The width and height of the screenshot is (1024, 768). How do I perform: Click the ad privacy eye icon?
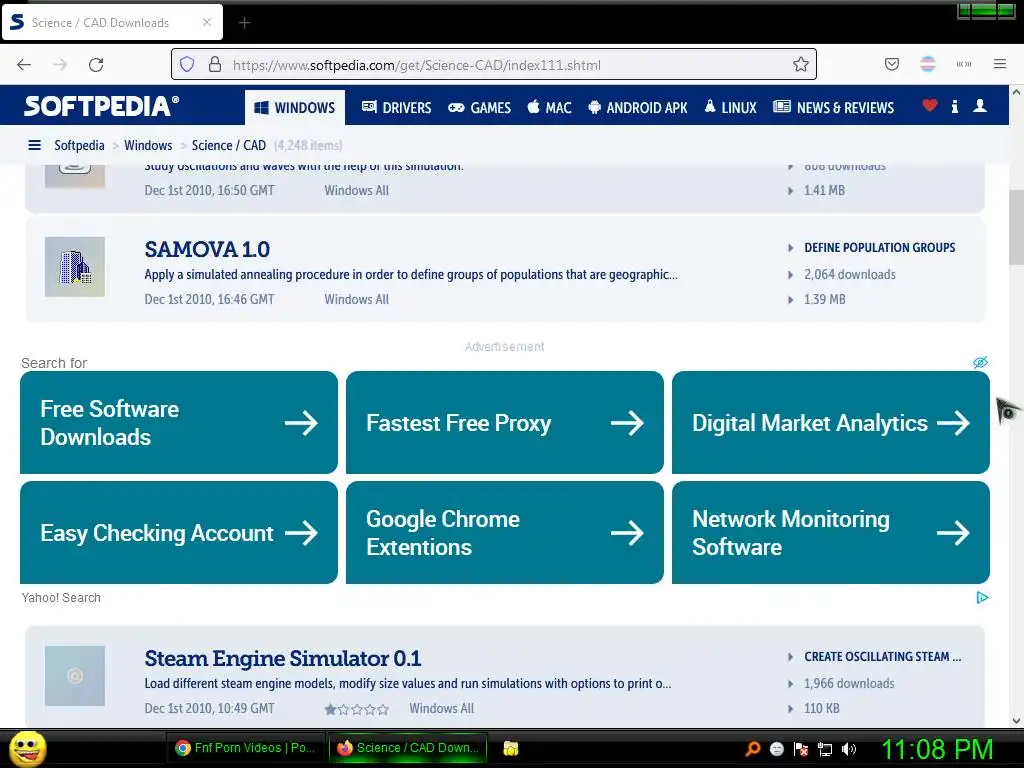(x=980, y=362)
